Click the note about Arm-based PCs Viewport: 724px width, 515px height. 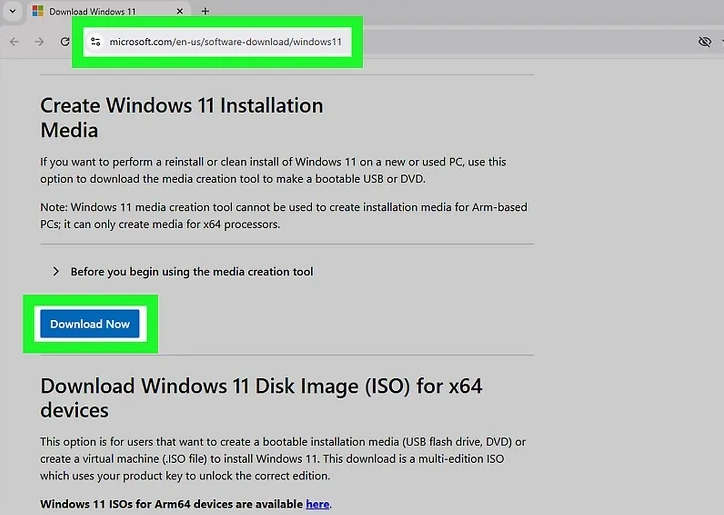283,216
